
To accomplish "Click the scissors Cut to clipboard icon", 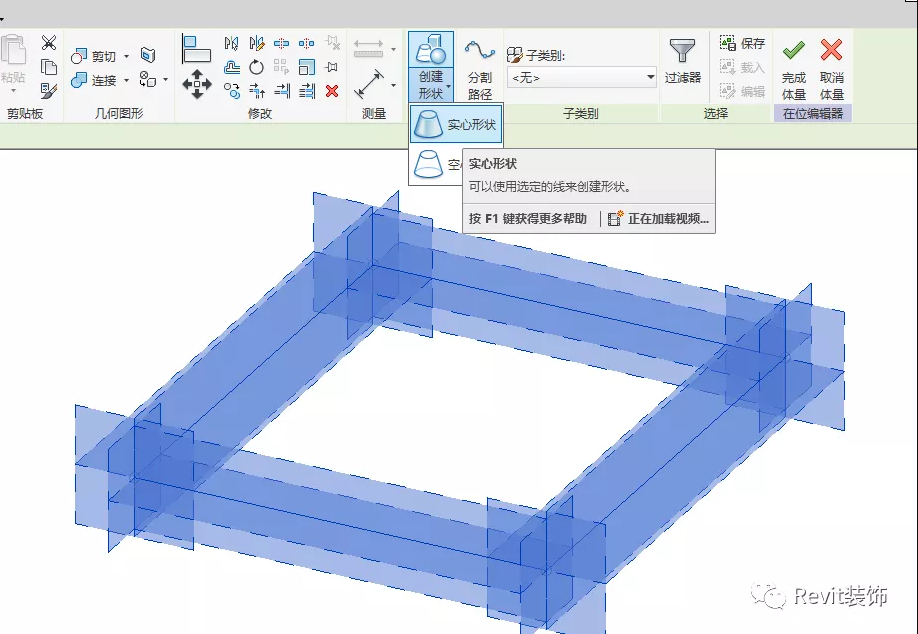I will point(49,43).
